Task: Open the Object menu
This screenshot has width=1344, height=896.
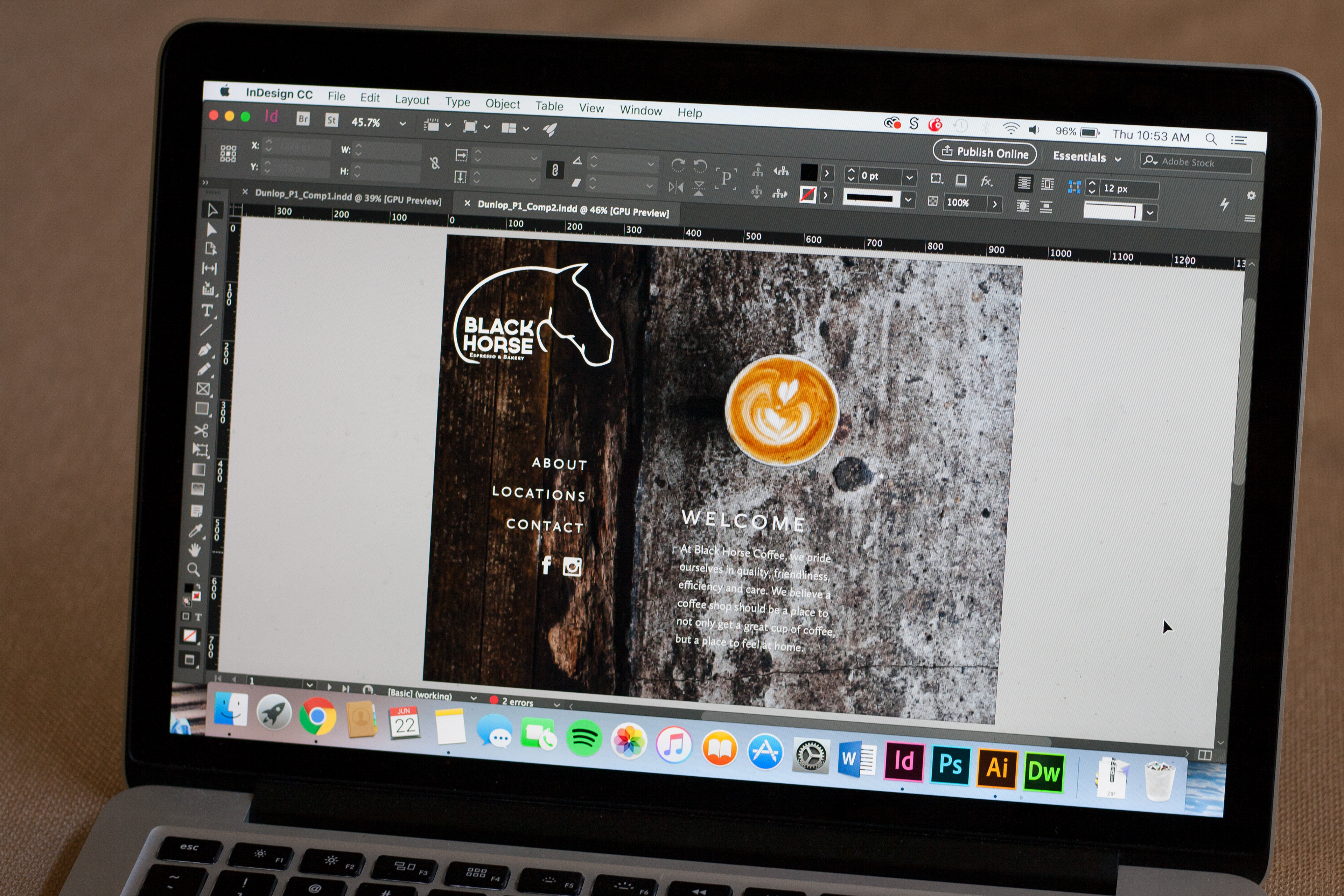Action: [502, 104]
